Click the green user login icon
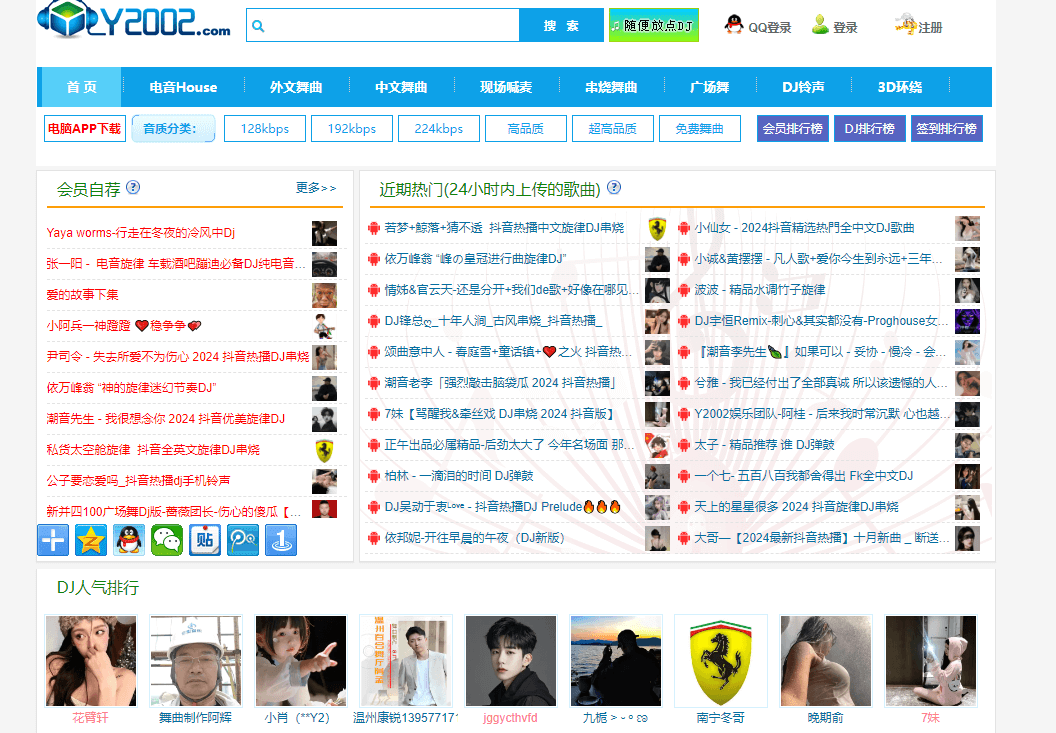This screenshot has height=733, width=1056. pyautogui.click(x=820, y=25)
